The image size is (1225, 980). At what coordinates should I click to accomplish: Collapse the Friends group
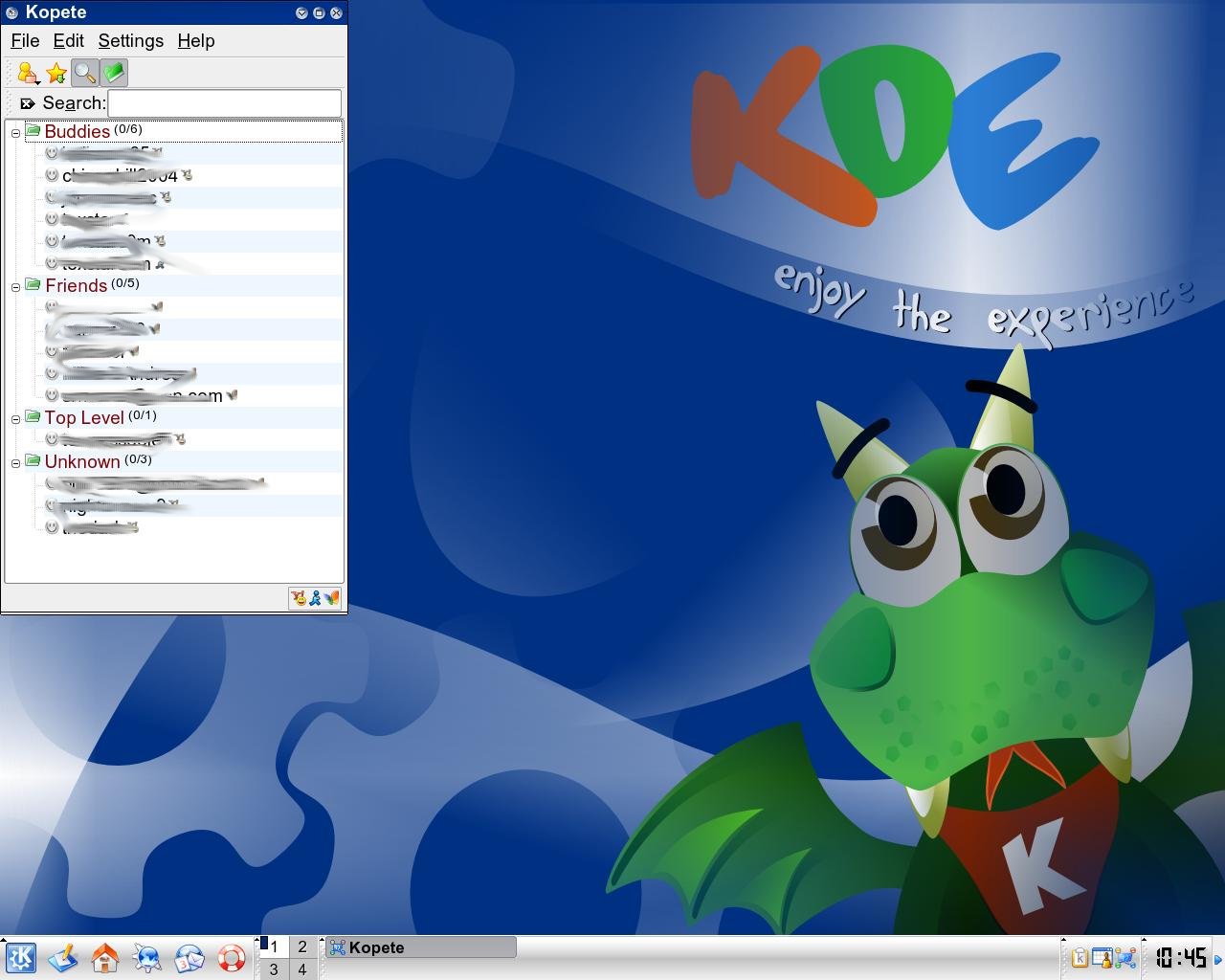tap(15, 287)
